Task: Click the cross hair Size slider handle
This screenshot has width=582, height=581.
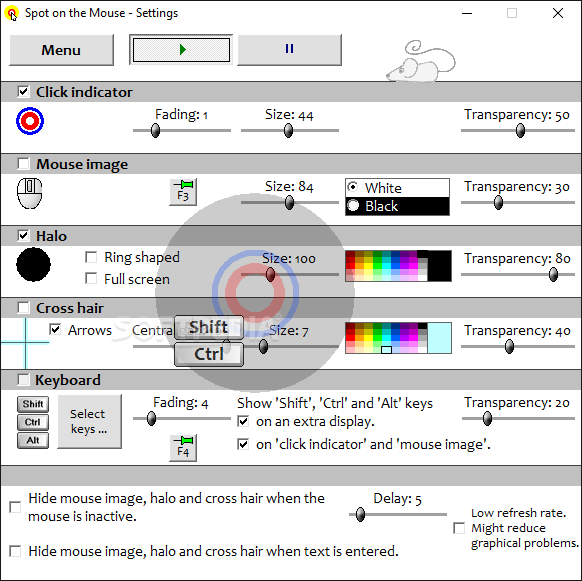Action: (264, 346)
